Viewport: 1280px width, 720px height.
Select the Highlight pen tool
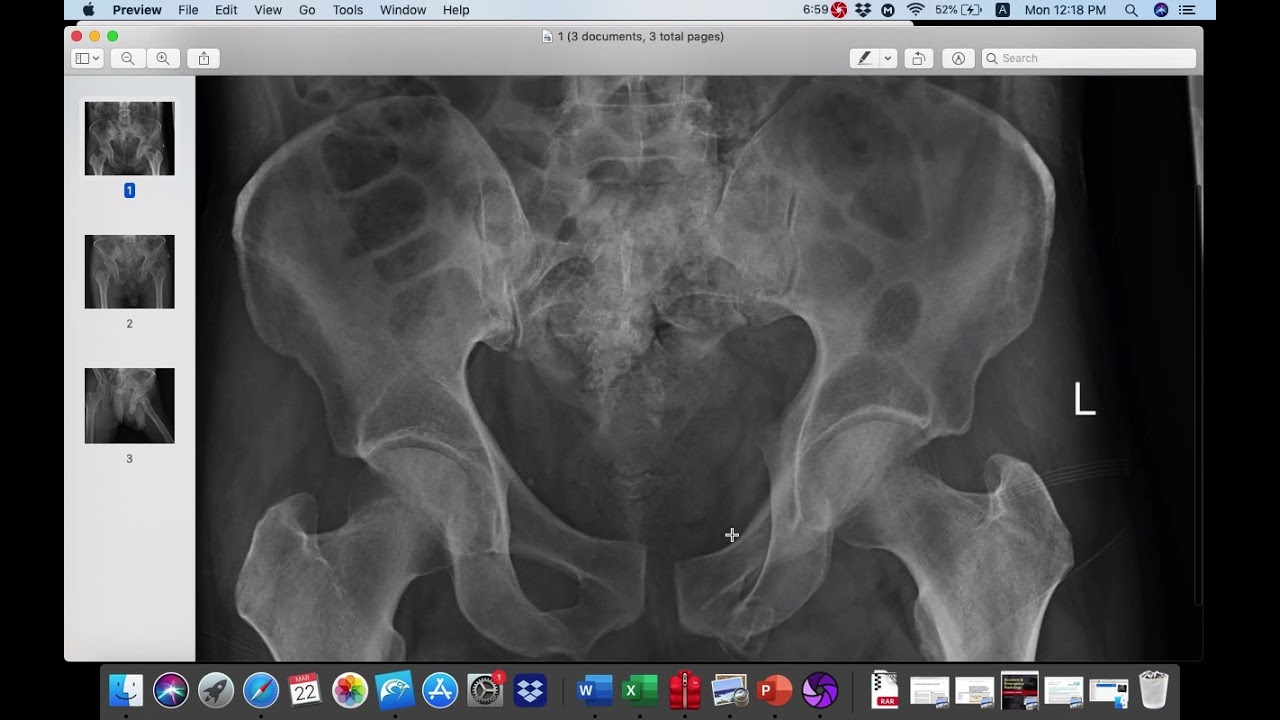coord(864,58)
